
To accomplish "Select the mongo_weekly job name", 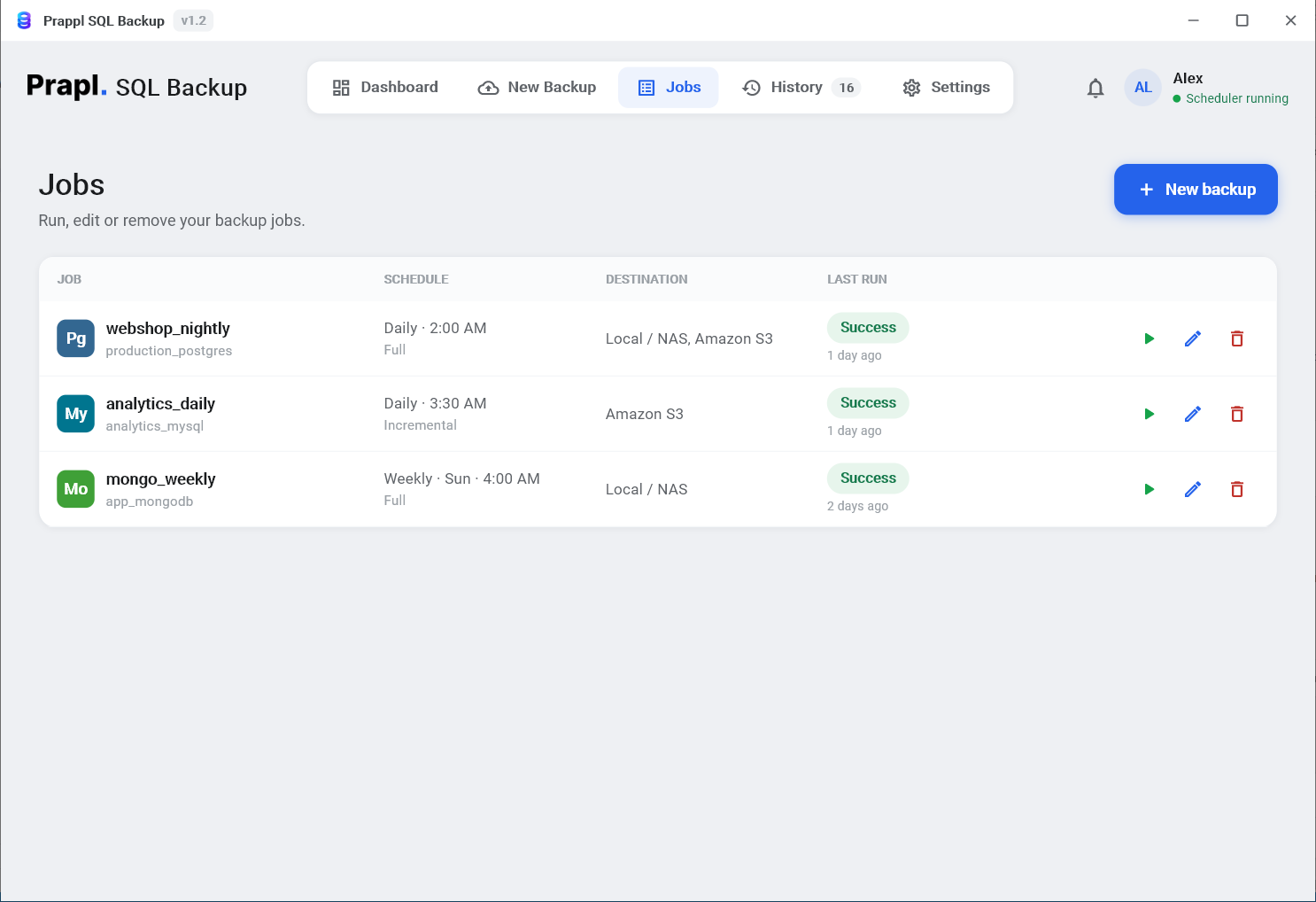I will (x=160, y=478).
